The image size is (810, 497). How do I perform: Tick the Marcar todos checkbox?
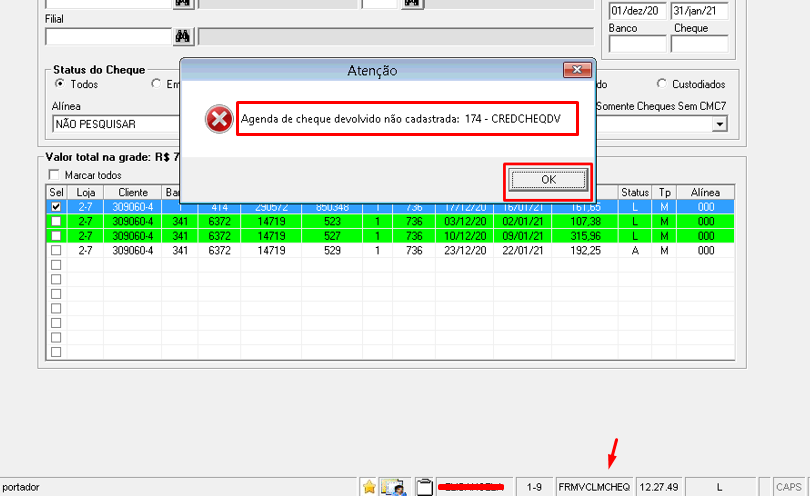click(x=53, y=175)
